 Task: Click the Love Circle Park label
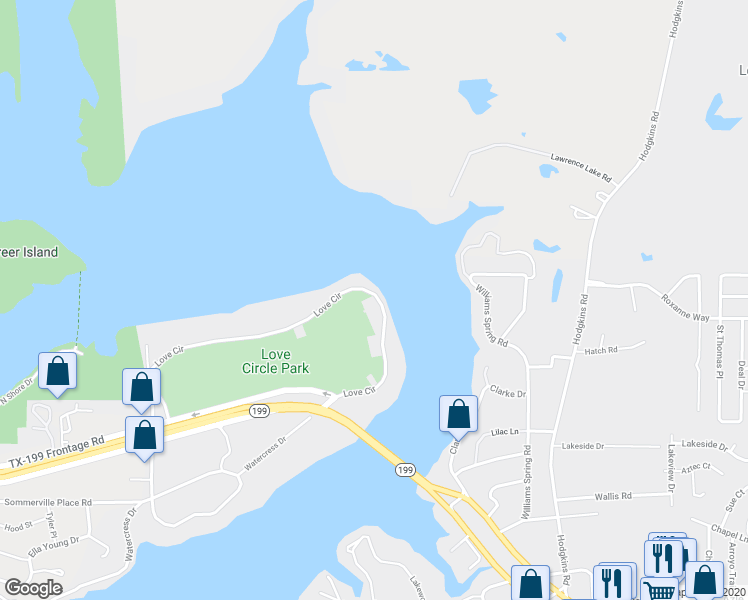pyautogui.click(x=276, y=361)
